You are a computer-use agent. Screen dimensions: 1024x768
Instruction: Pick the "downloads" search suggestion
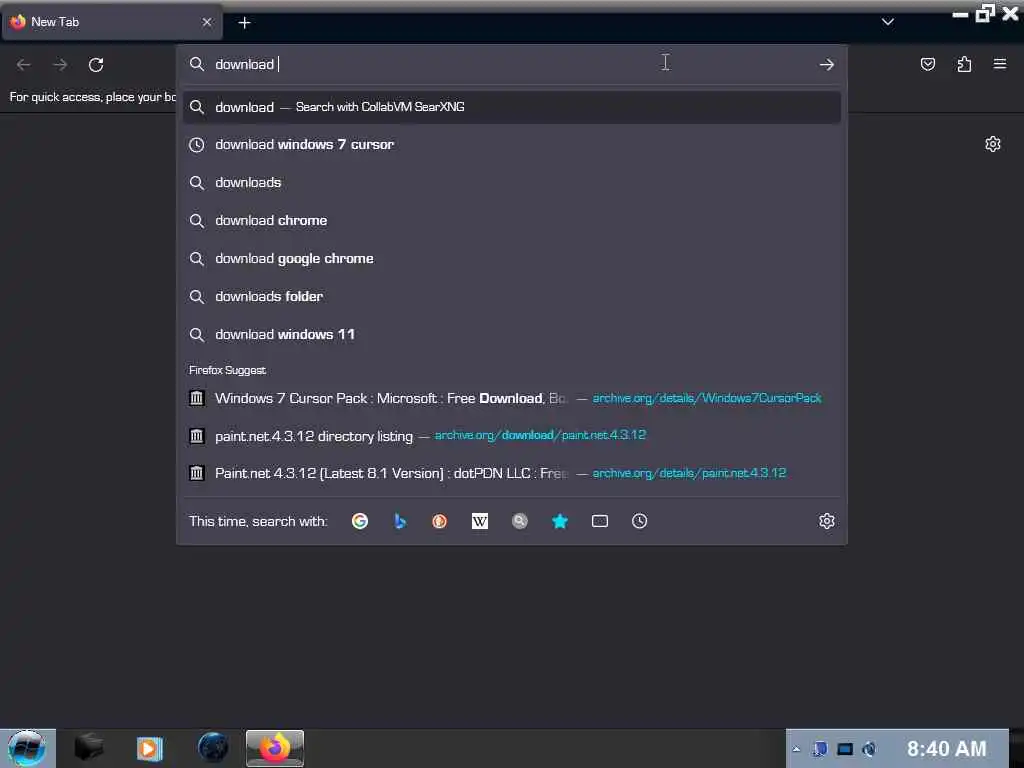[x=511, y=182]
